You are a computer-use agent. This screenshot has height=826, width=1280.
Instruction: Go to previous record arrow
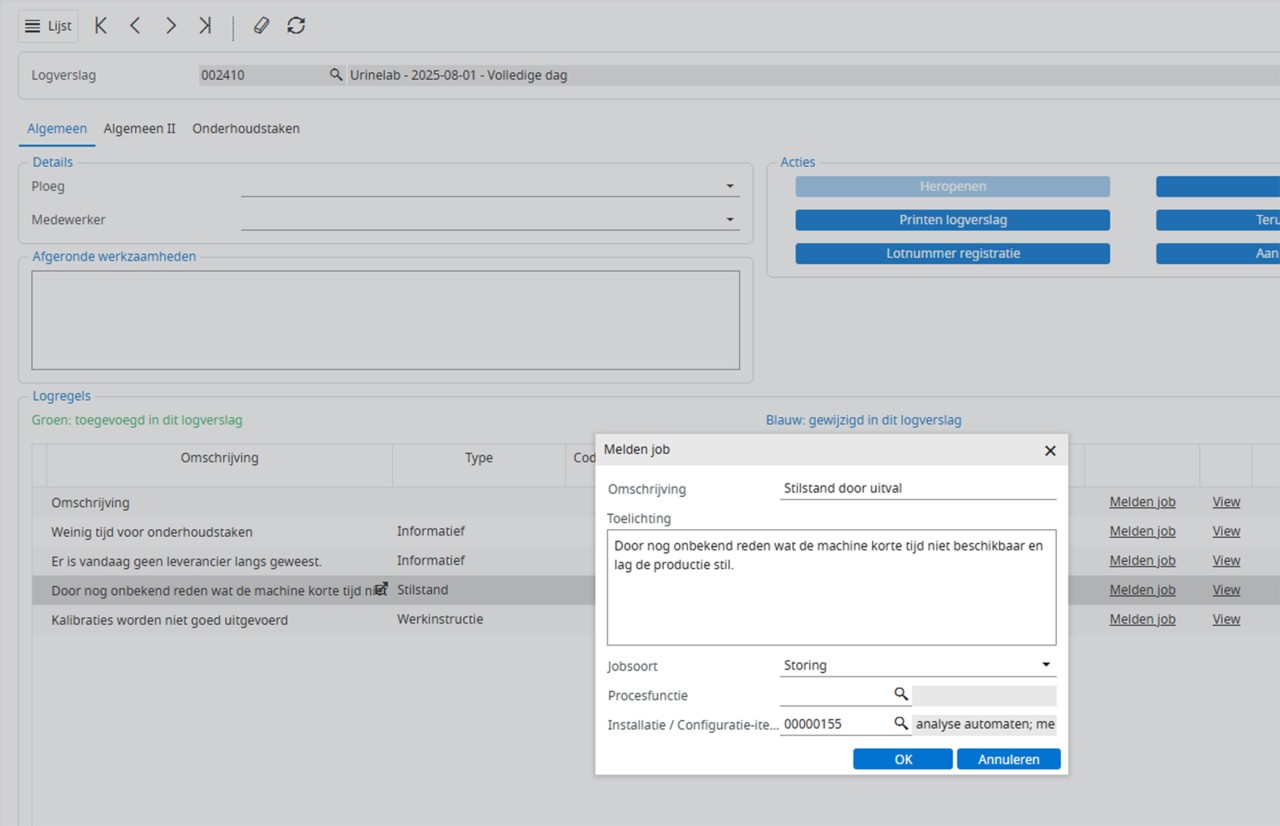135,26
